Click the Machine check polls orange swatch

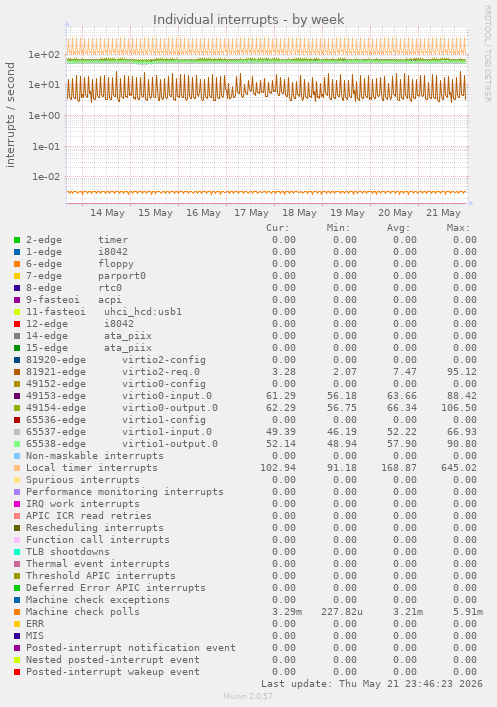coord(17,612)
